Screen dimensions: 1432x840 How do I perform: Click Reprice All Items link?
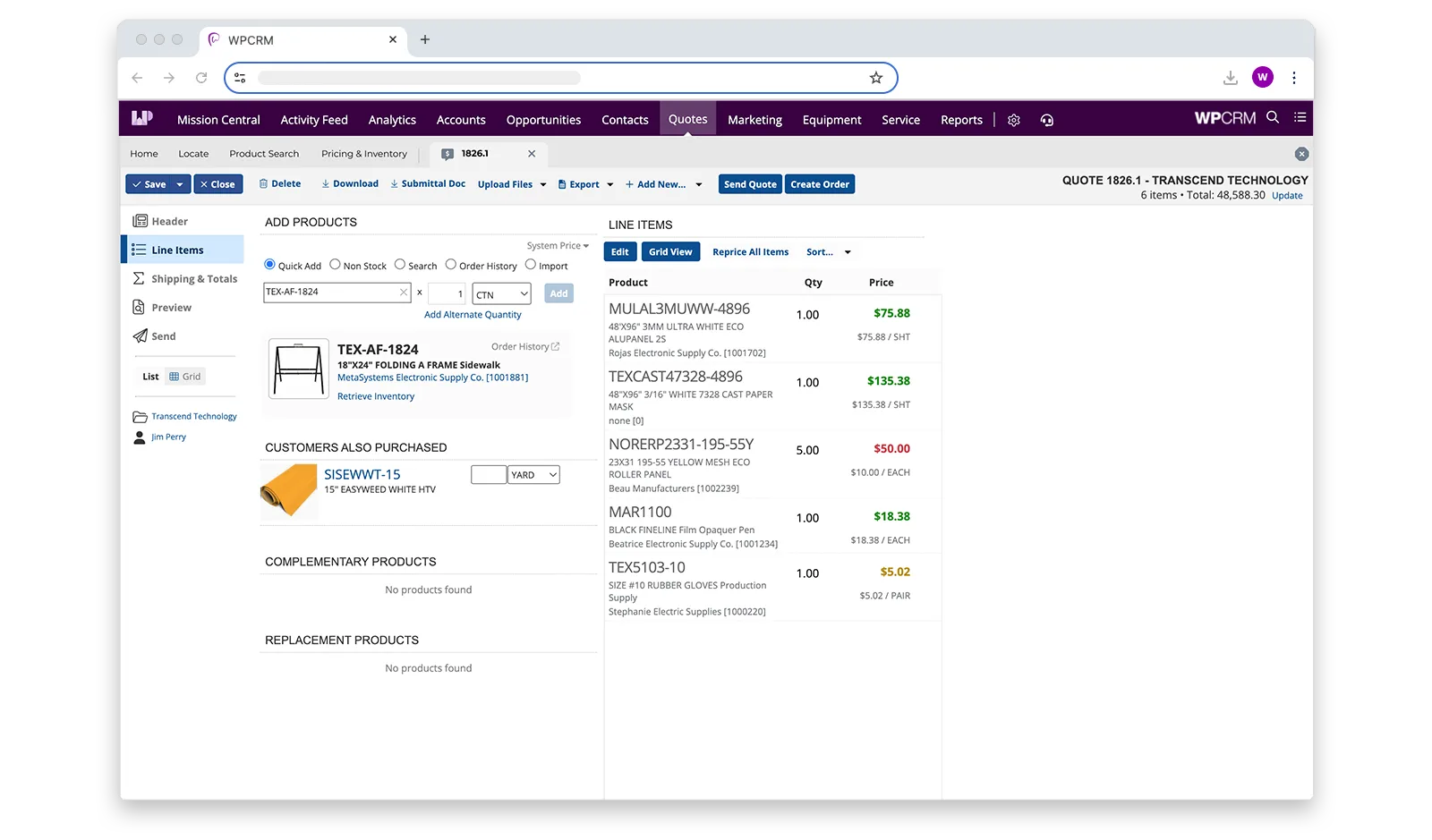coord(750,252)
